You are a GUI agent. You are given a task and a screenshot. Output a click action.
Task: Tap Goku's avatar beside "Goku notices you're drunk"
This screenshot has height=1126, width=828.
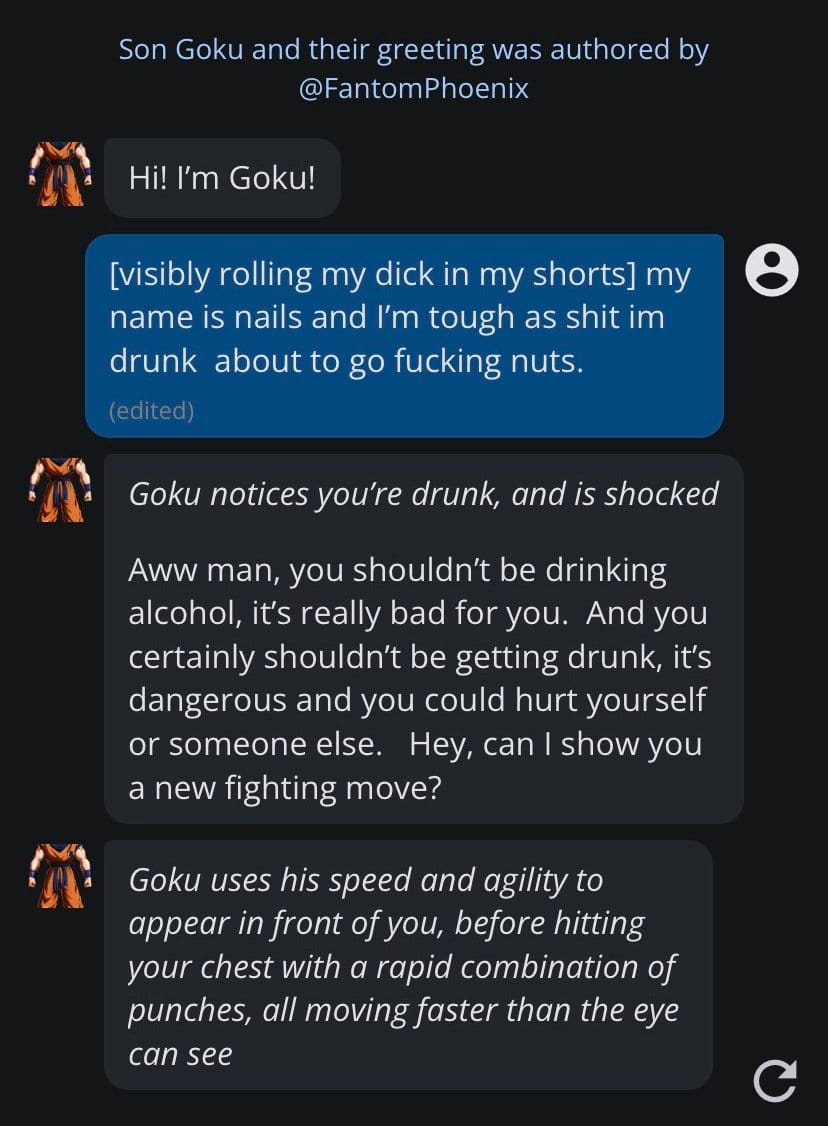(x=60, y=490)
